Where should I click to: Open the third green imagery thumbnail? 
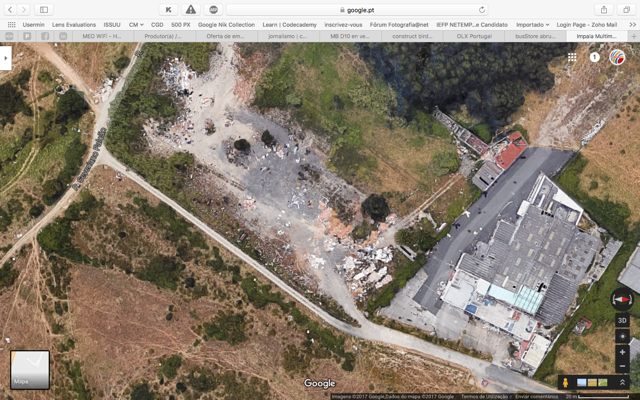[602, 382]
